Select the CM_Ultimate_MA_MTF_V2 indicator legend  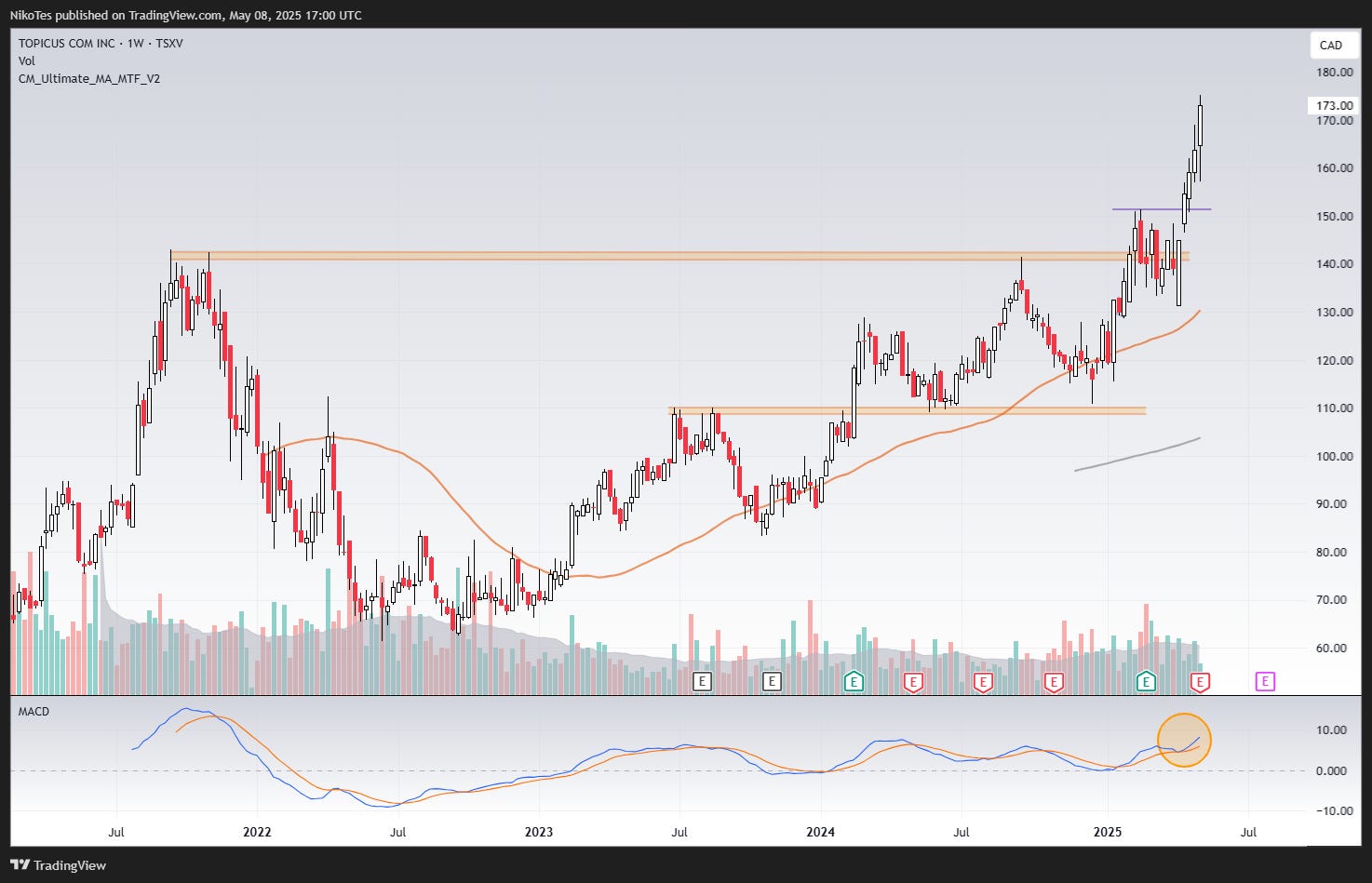click(x=89, y=79)
